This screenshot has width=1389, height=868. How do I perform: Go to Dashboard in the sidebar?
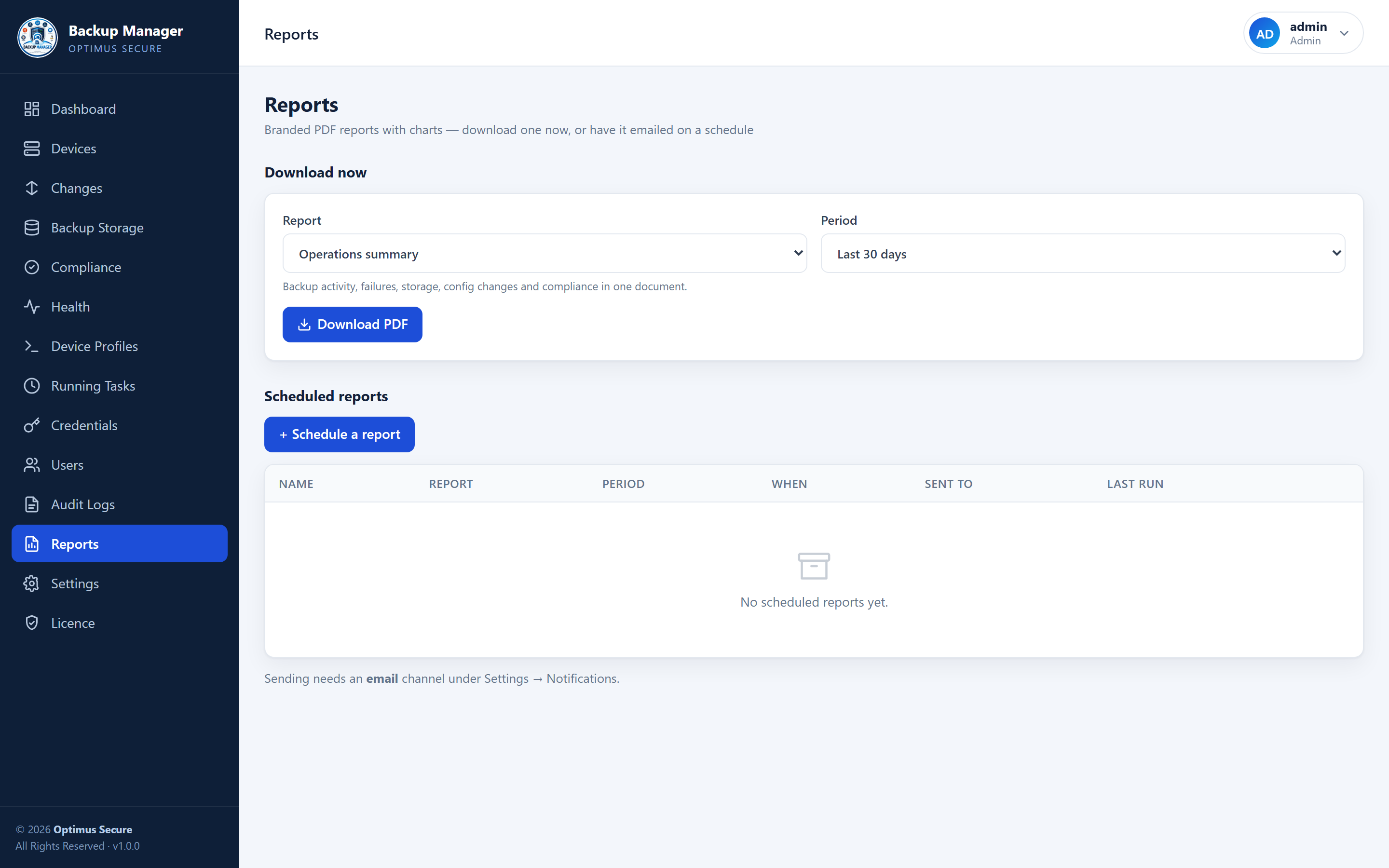pos(120,109)
